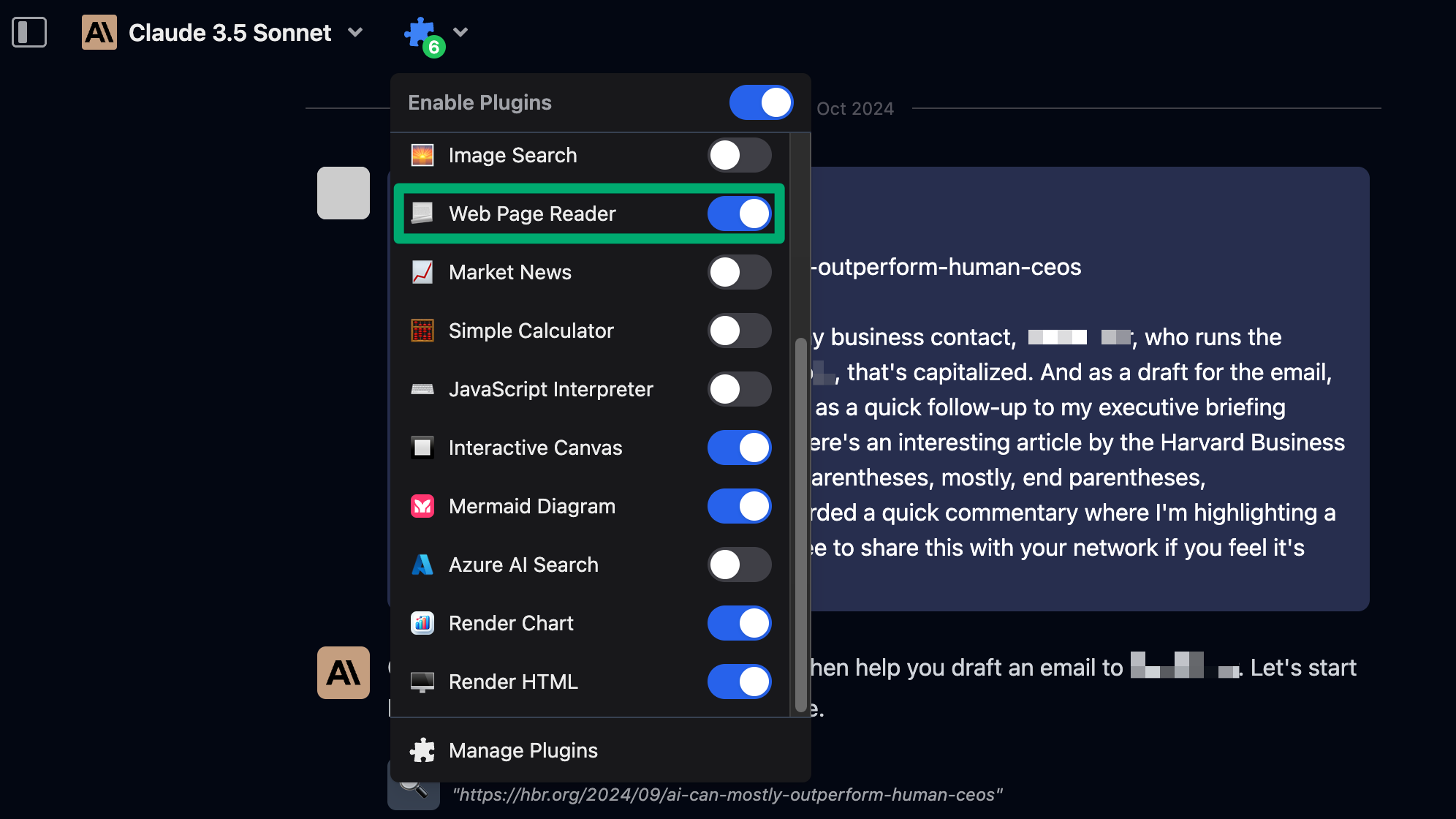Select the Interactive Canvas menu label
The height and width of the screenshot is (819, 1456).
(x=536, y=448)
